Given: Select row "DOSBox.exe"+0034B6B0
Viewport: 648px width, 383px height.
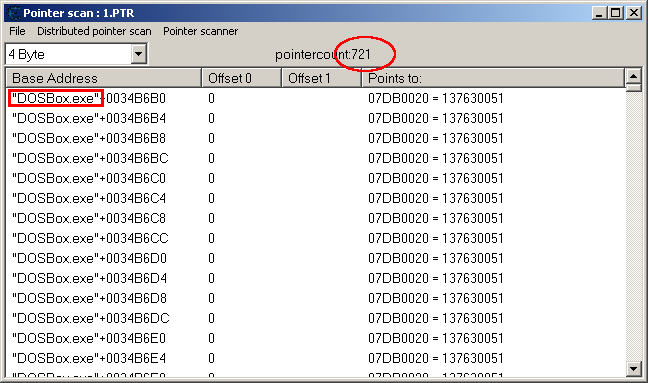Looking at the screenshot, I should pos(315,98).
